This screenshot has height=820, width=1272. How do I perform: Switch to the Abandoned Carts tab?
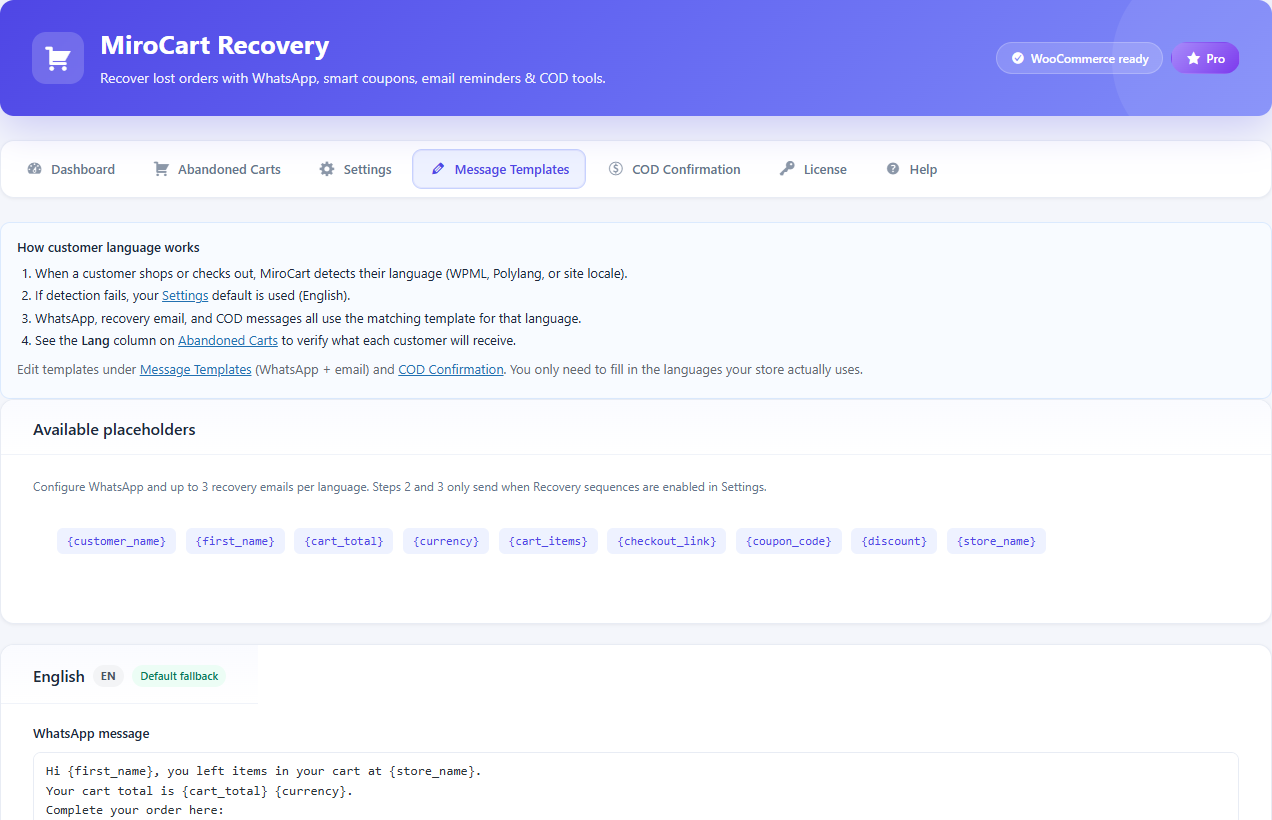[217, 169]
